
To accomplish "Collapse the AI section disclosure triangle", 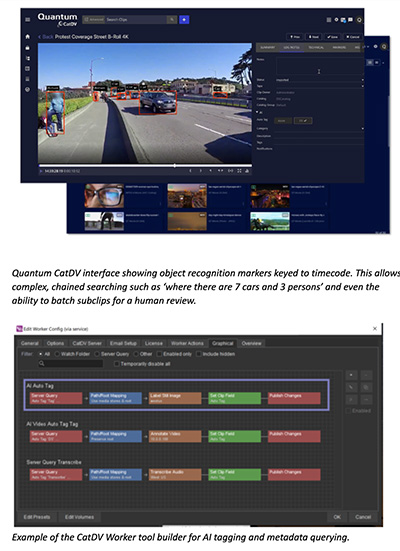I will point(257,112).
